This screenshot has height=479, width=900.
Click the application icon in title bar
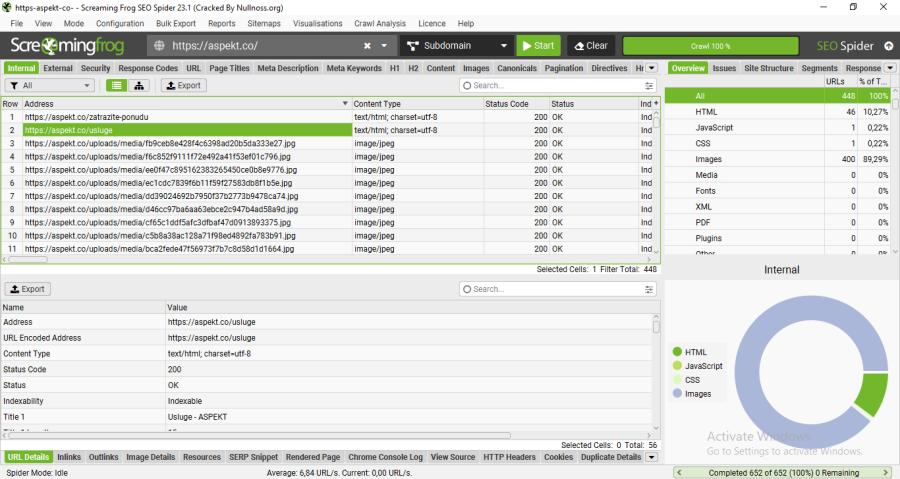tap(7, 7)
